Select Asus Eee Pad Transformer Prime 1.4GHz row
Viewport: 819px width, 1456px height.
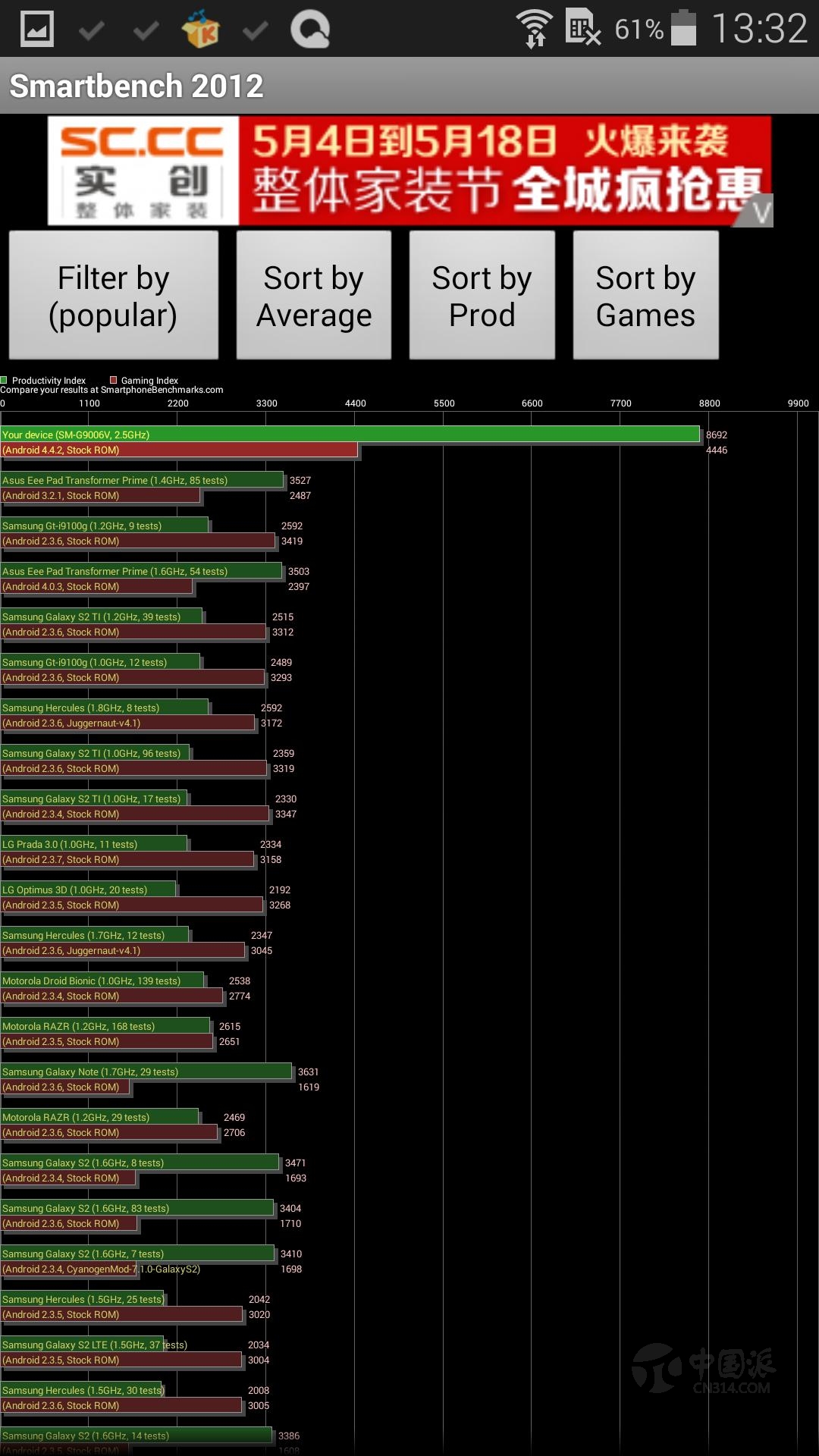pos(142,480)
